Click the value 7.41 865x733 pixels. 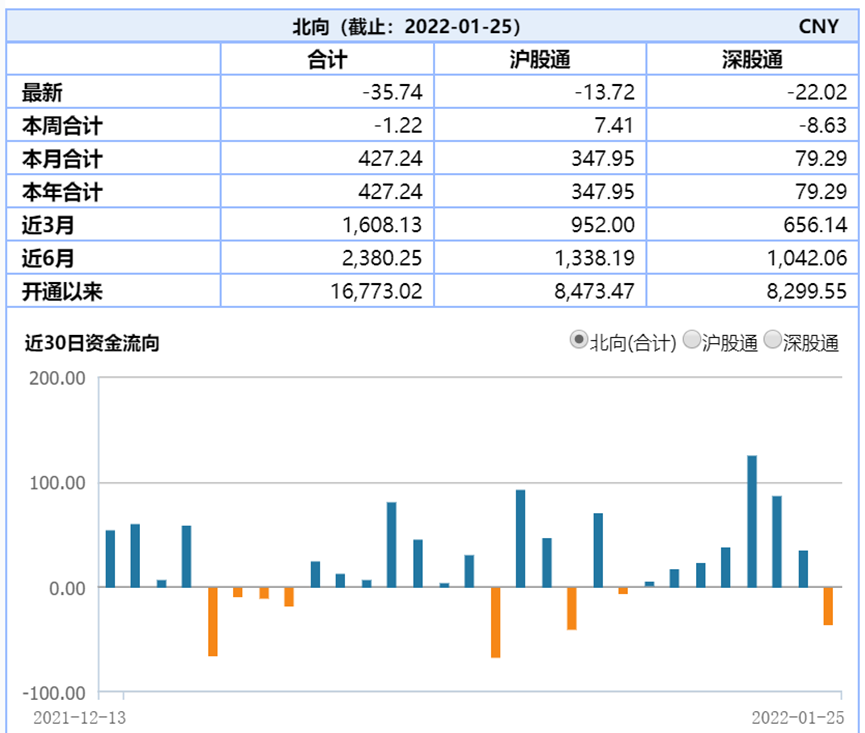(614, 125)
